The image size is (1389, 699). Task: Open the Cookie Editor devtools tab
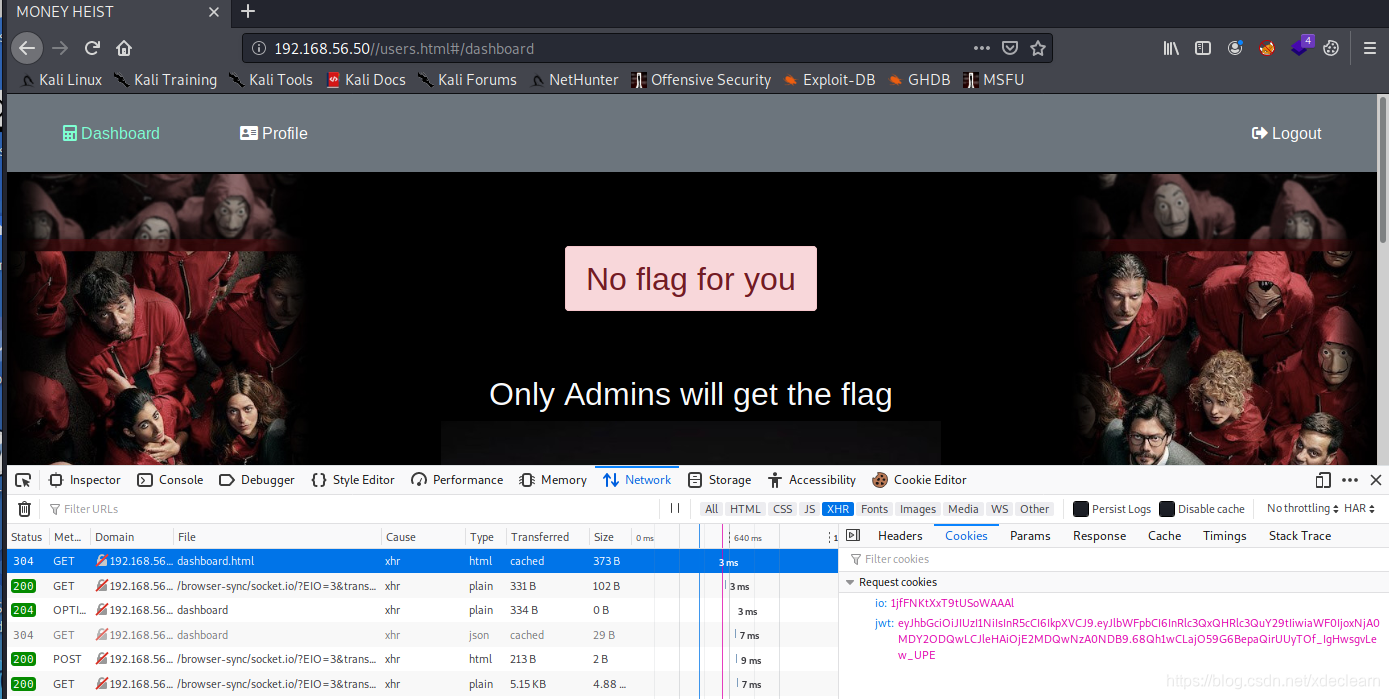(919, 480)
